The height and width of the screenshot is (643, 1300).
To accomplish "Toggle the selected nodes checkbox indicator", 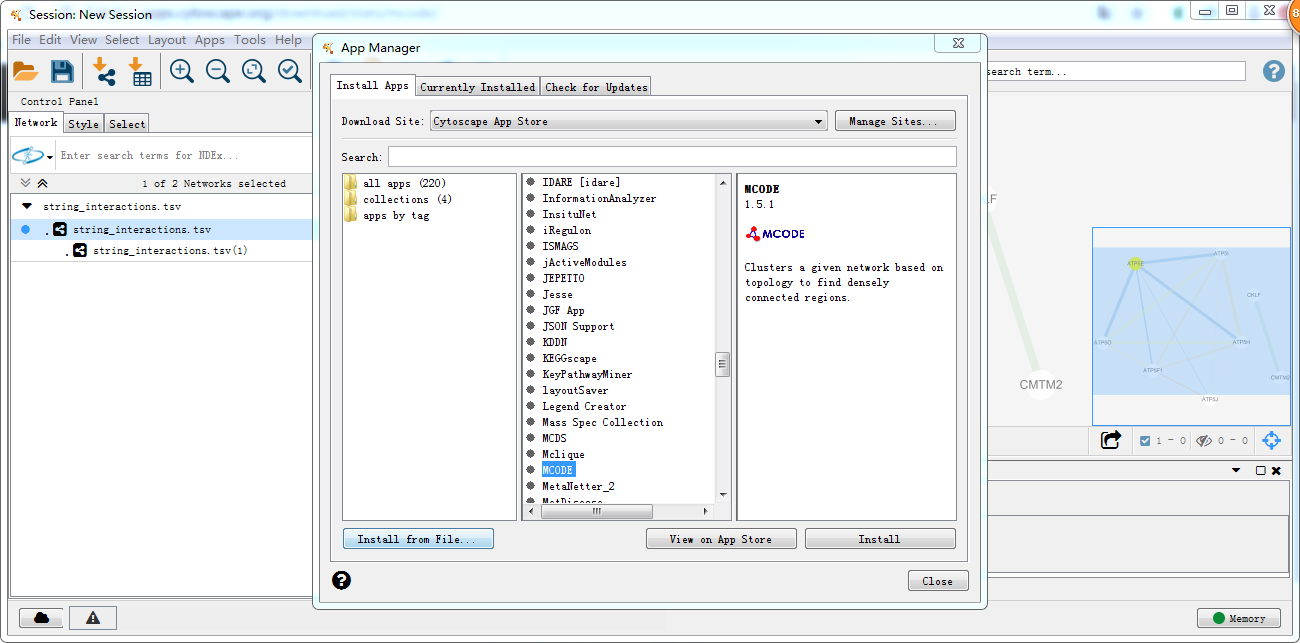I will (x=1143, y=438).
